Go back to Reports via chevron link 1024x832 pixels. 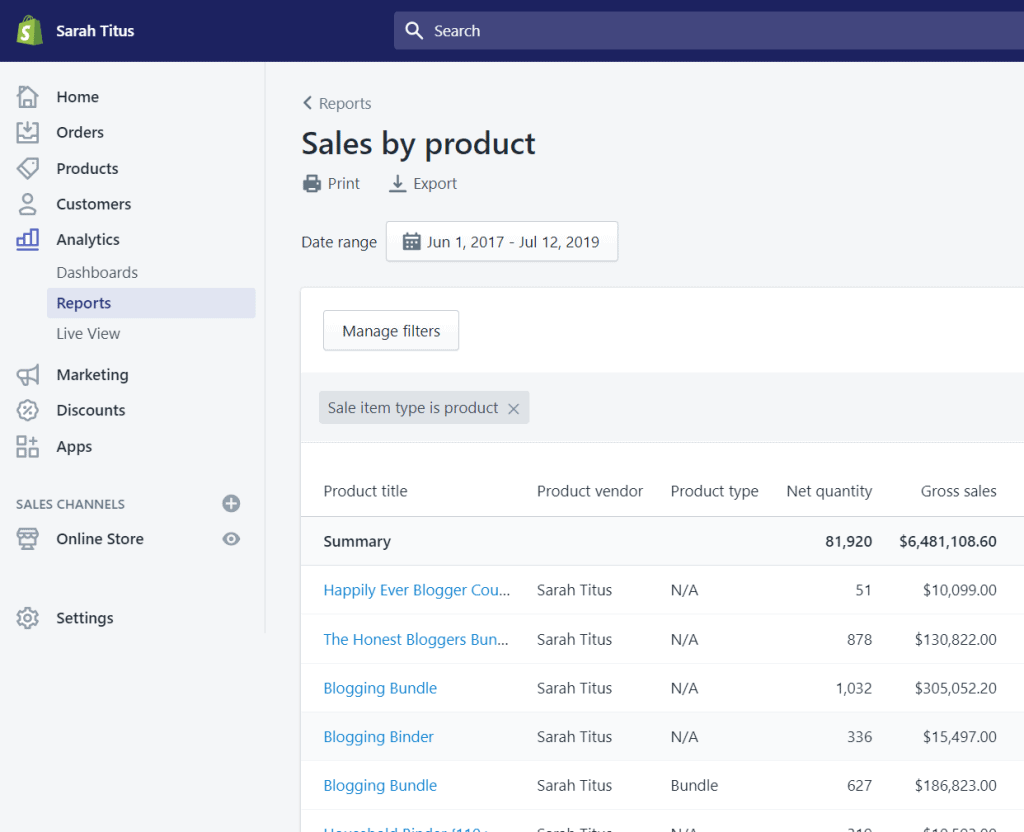click(337, 104)
